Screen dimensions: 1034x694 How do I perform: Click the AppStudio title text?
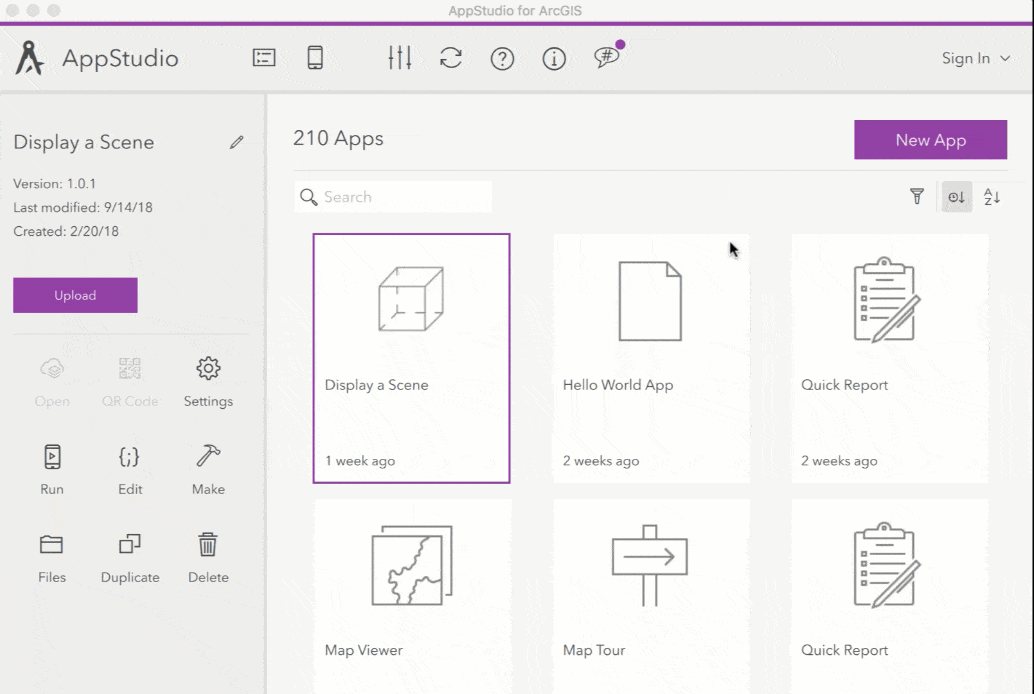[120, 58]
